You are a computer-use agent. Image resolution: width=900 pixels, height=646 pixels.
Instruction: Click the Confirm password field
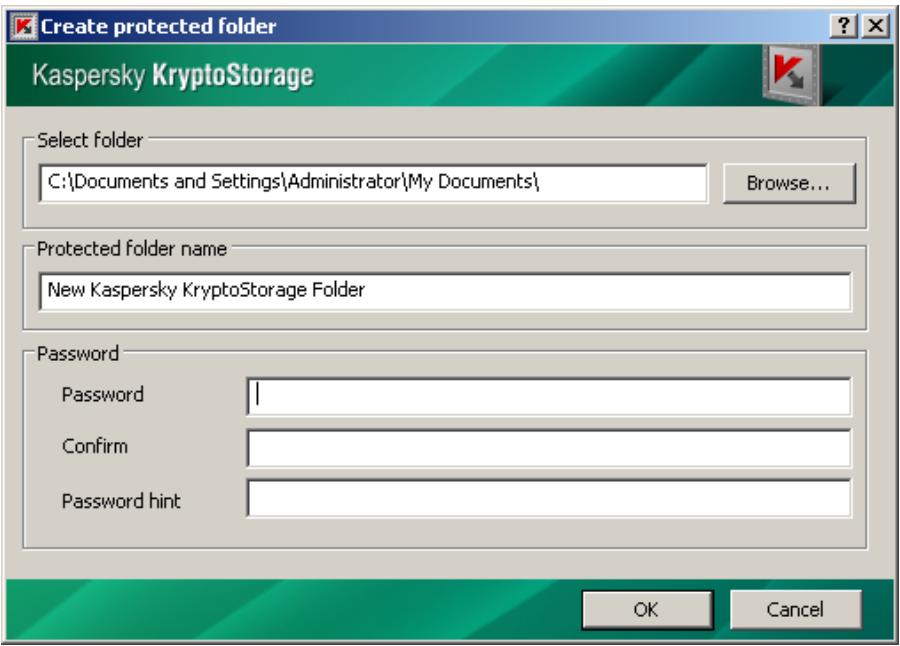[549, 448]
